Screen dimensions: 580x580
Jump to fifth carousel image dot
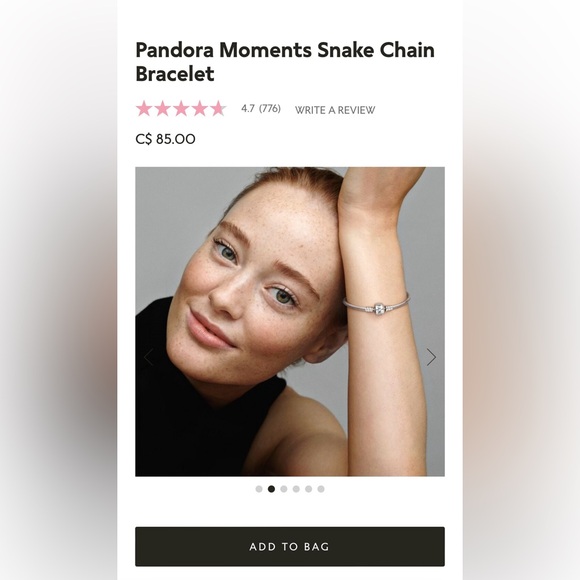tap(308, 489)
